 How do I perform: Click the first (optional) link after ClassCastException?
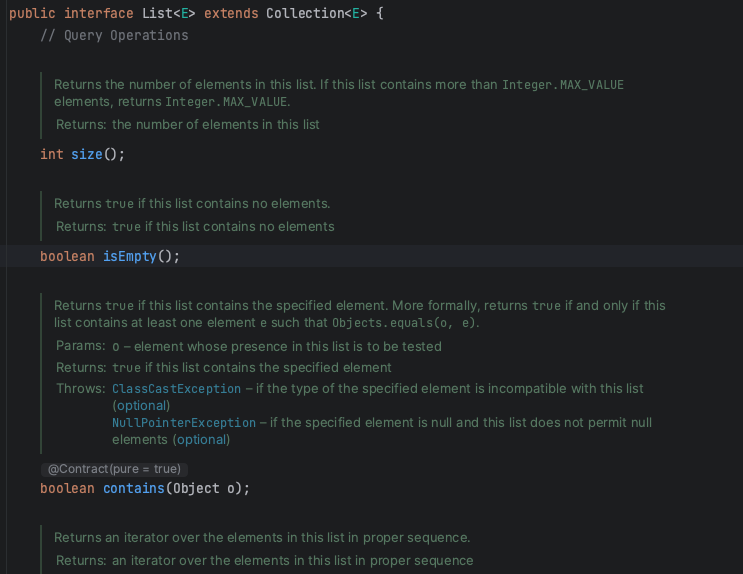141,406
